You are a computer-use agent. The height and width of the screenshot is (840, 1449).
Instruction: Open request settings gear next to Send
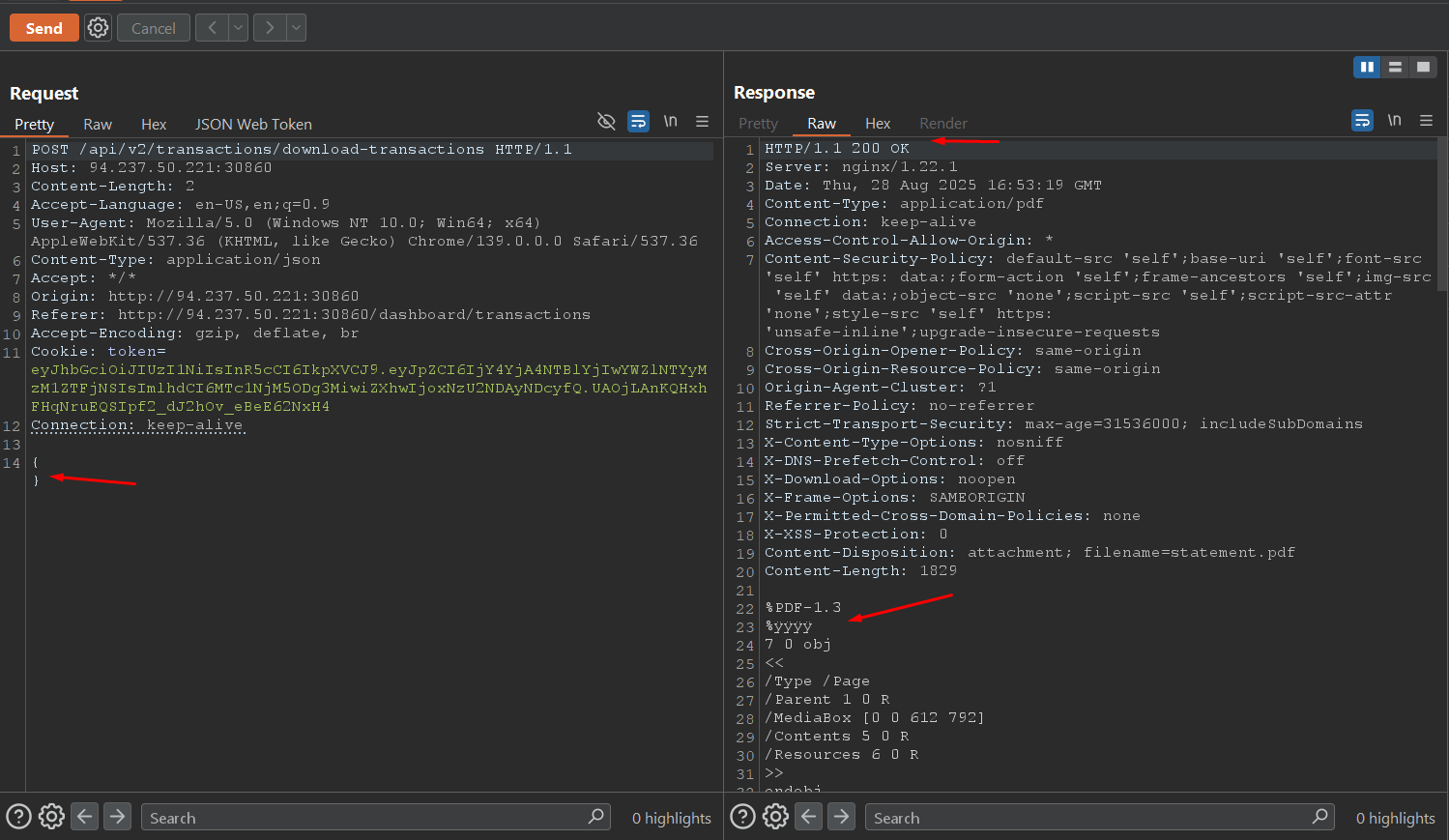[x=98, y=28]
